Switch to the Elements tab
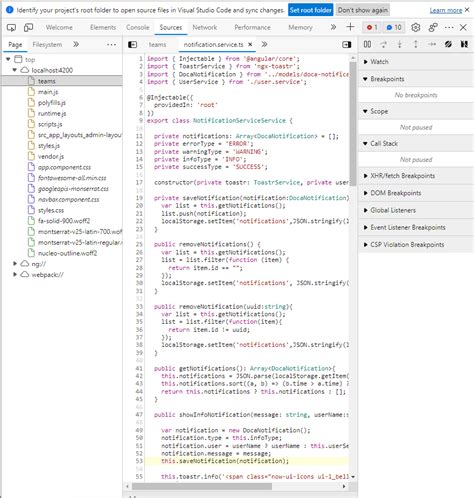 (103, 27)
